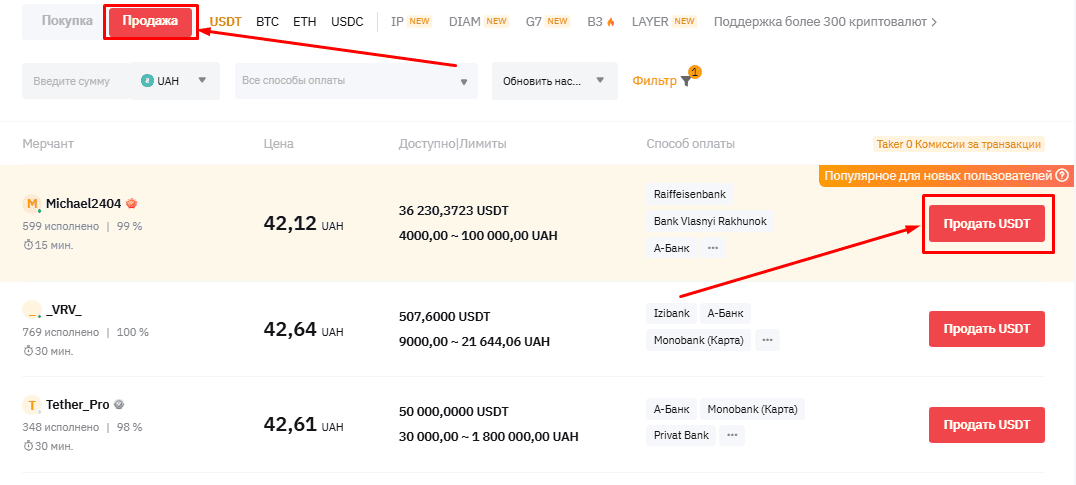Sell USDT to Michael2404
The width and height of the screenshot is (1076, 485).
[x=987, y=224]
